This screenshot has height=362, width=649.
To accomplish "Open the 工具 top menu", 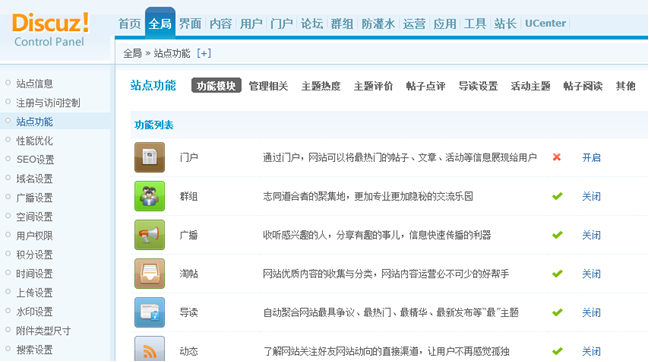I will tap(475, 24).
